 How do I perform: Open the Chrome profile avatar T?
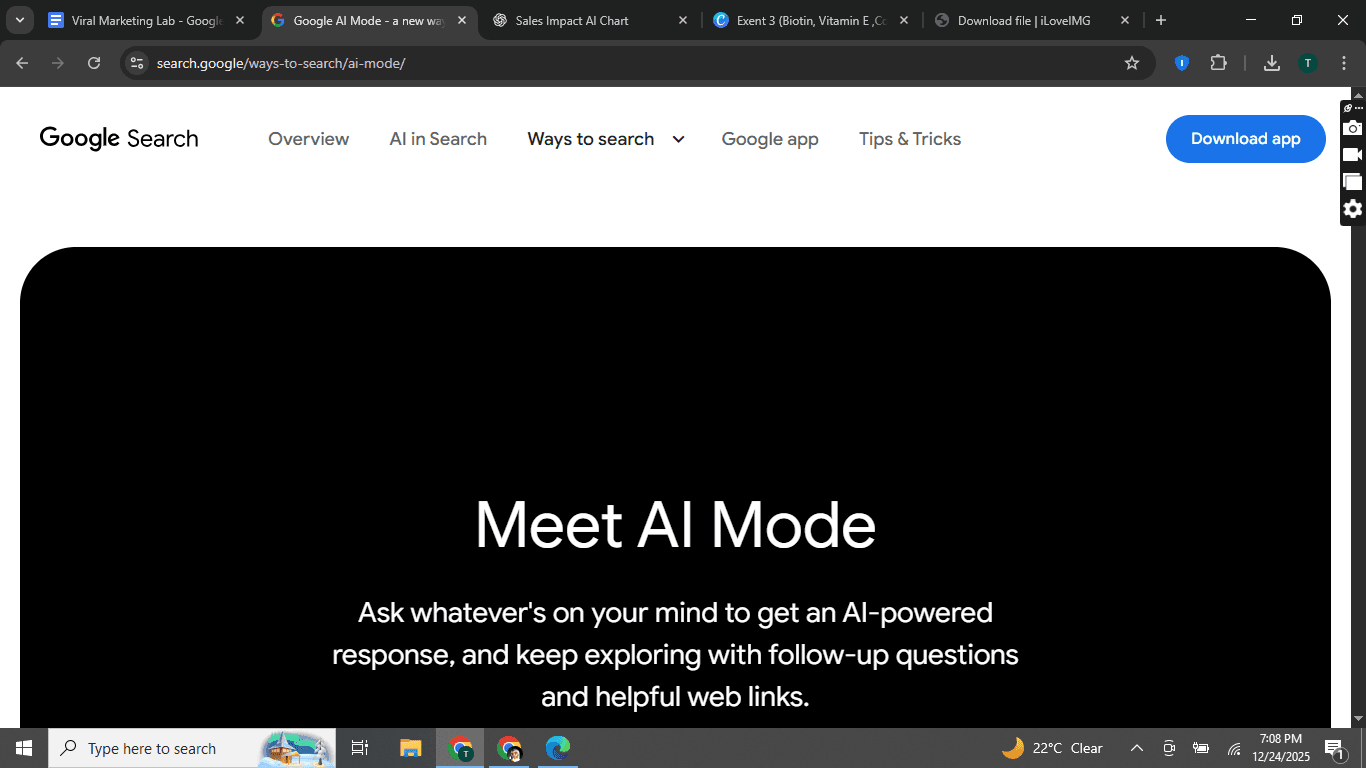coord(1308,63)
